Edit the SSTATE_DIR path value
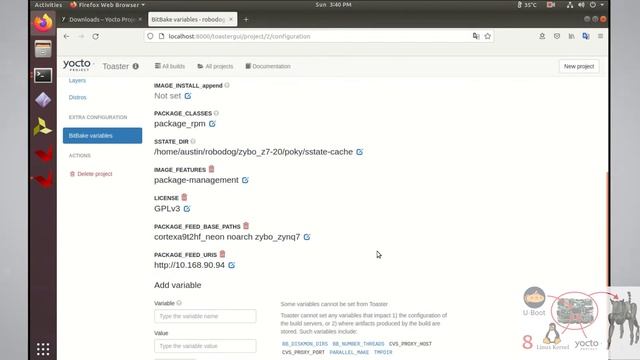 pyautogui.click(x=360, y=152)
